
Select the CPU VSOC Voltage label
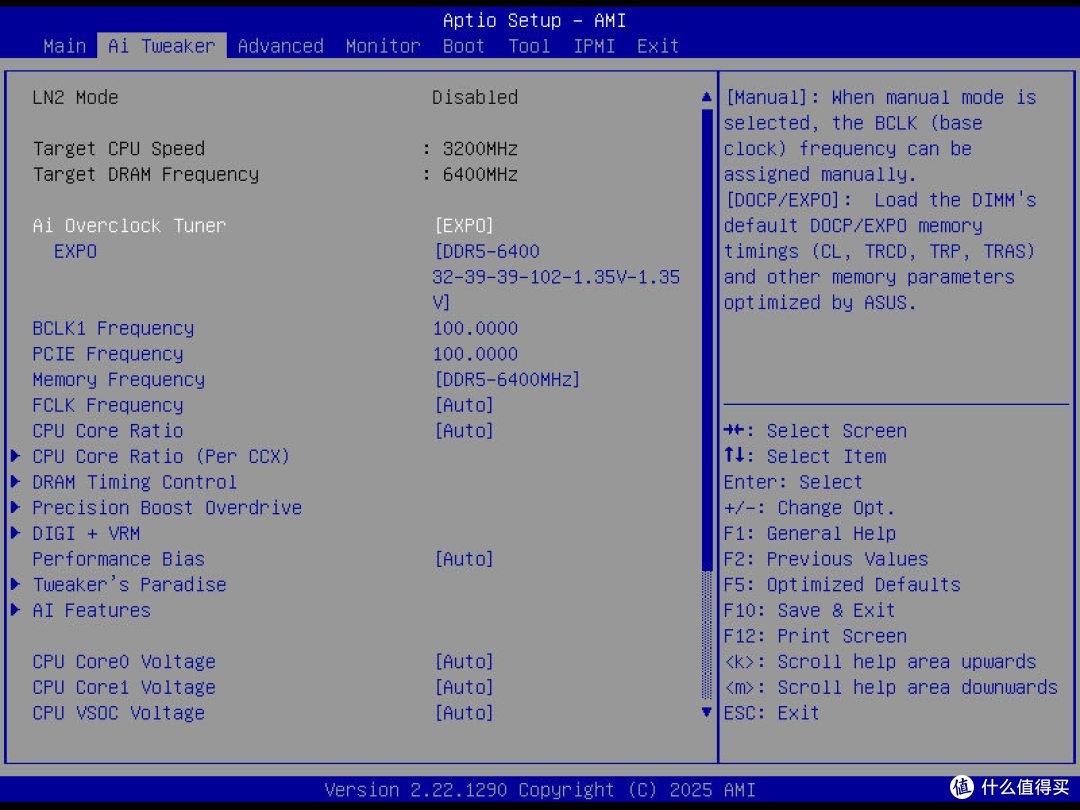click(118, 712)
